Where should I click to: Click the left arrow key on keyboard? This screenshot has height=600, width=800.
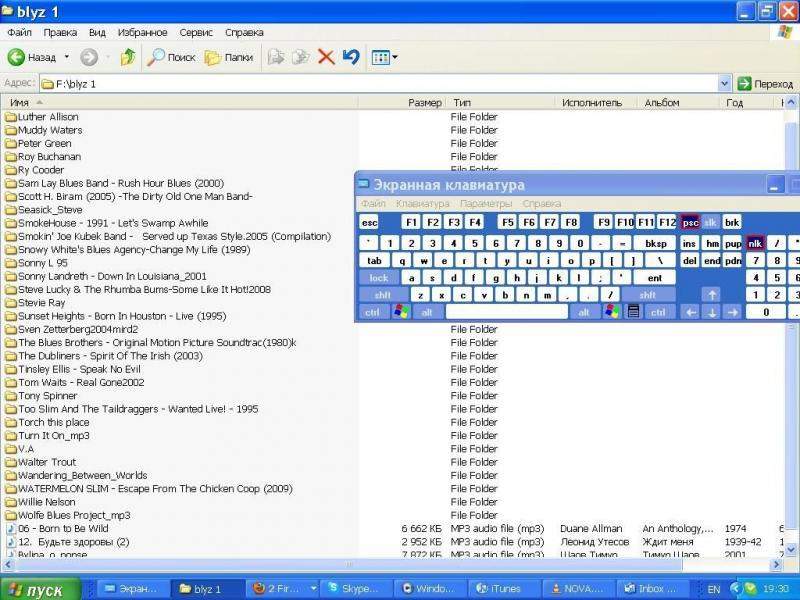coord(690,312)
